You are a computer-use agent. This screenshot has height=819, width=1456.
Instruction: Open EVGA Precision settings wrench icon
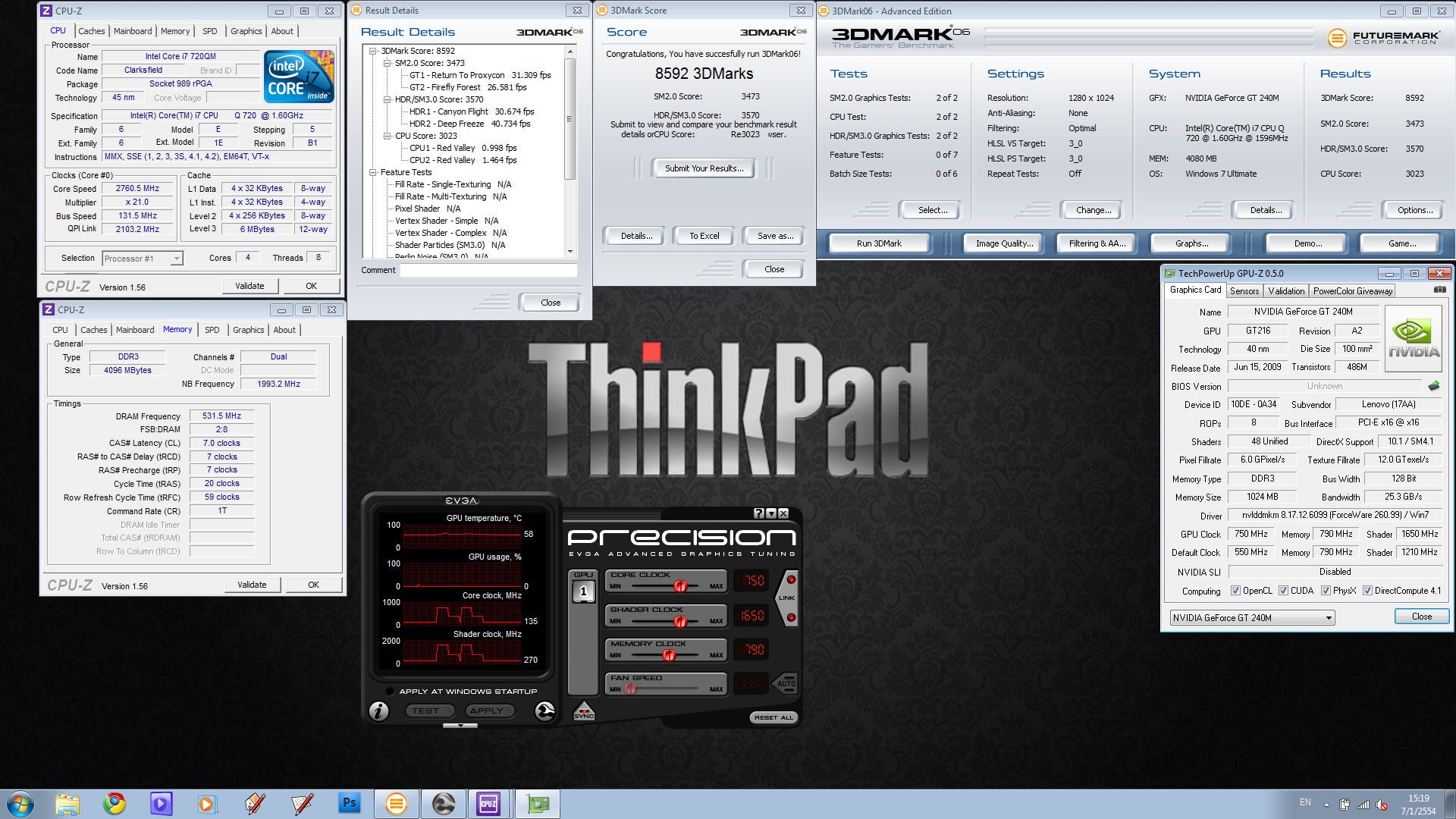(x=544, y=711)
